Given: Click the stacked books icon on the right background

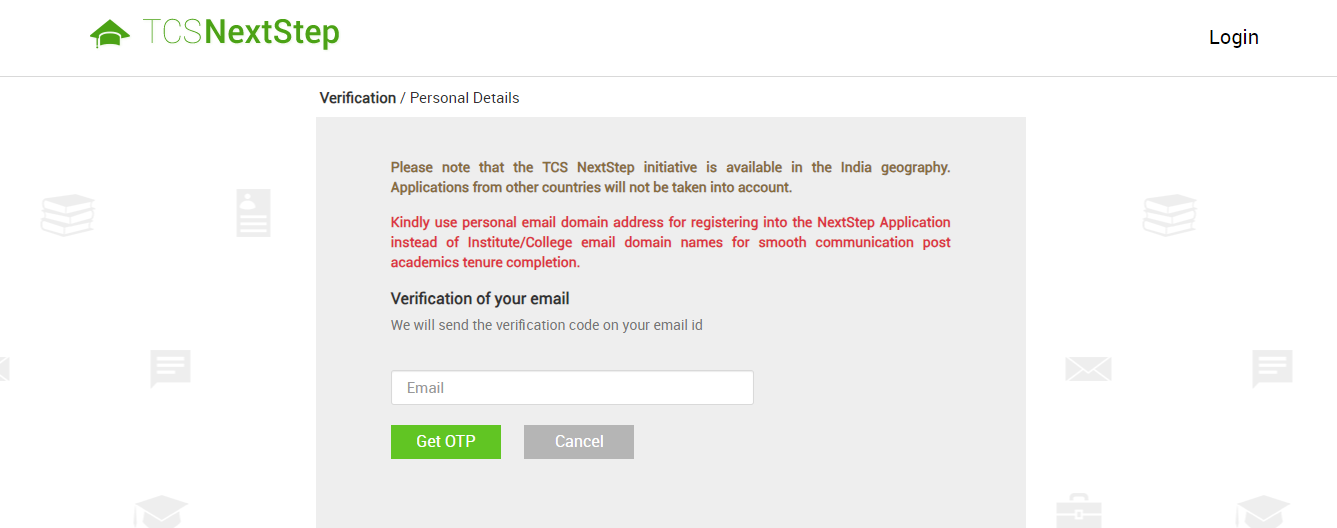Looking at the screenshot, I should [x=1169, y=215].
